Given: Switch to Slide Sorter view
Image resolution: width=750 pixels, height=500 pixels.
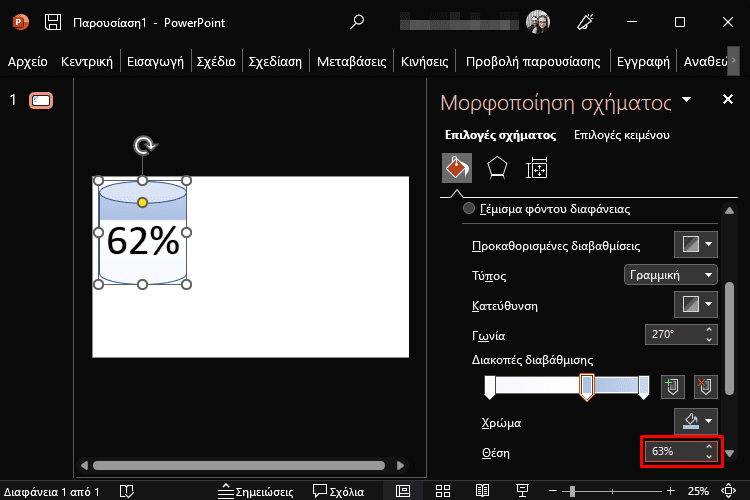Looking at the screenshot, I should (443, 491).
